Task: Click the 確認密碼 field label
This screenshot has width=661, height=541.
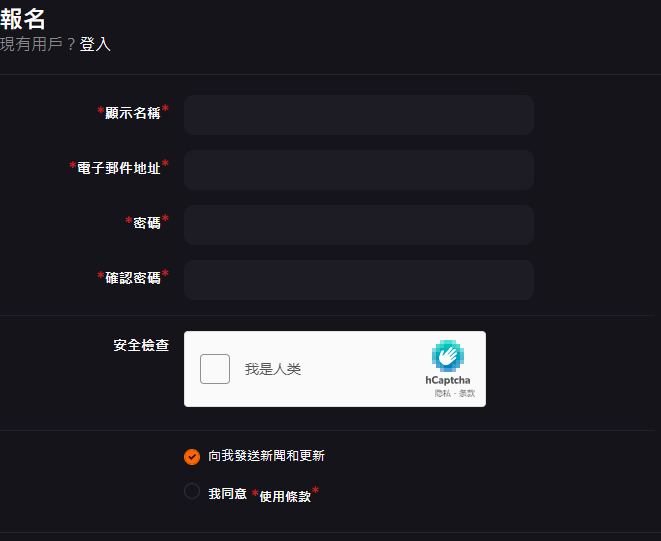Action: [x=132, y=278]
